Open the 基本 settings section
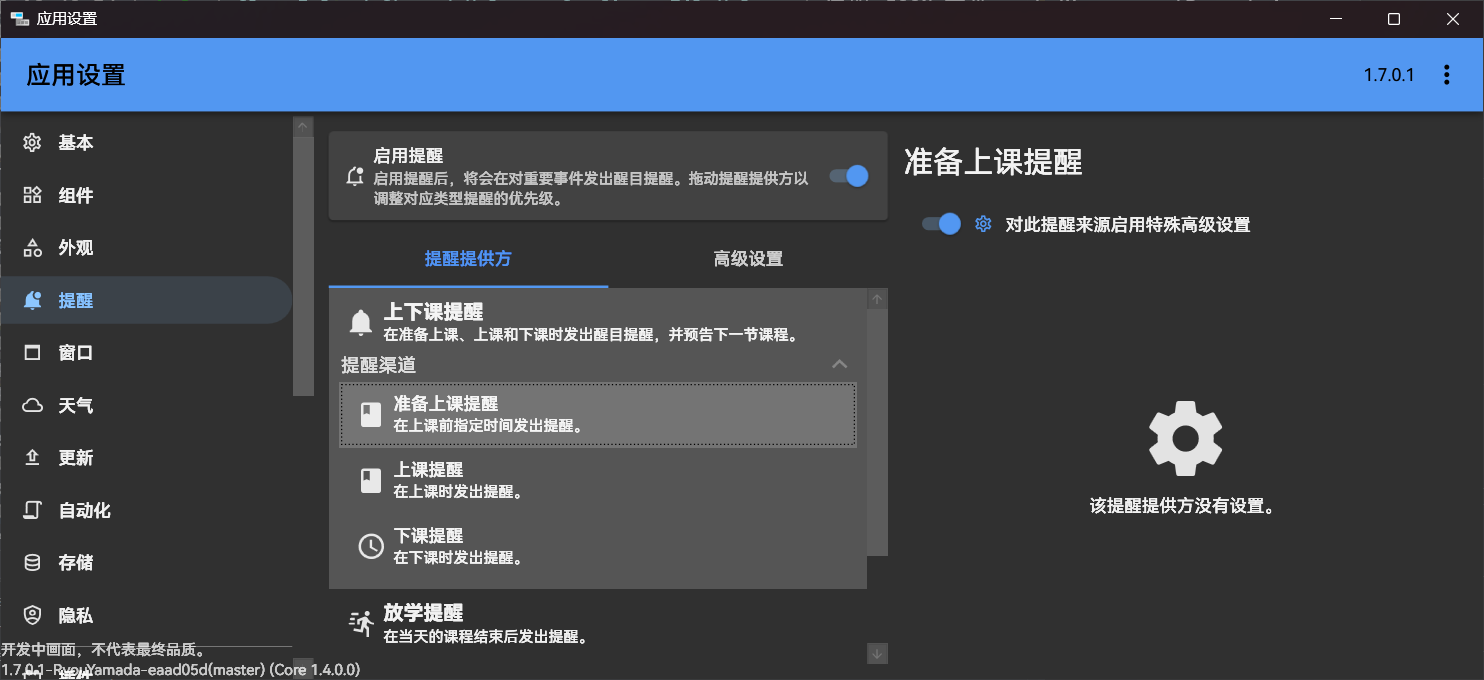The height and width of the screenshot is (680, 1484). point(74,143)
